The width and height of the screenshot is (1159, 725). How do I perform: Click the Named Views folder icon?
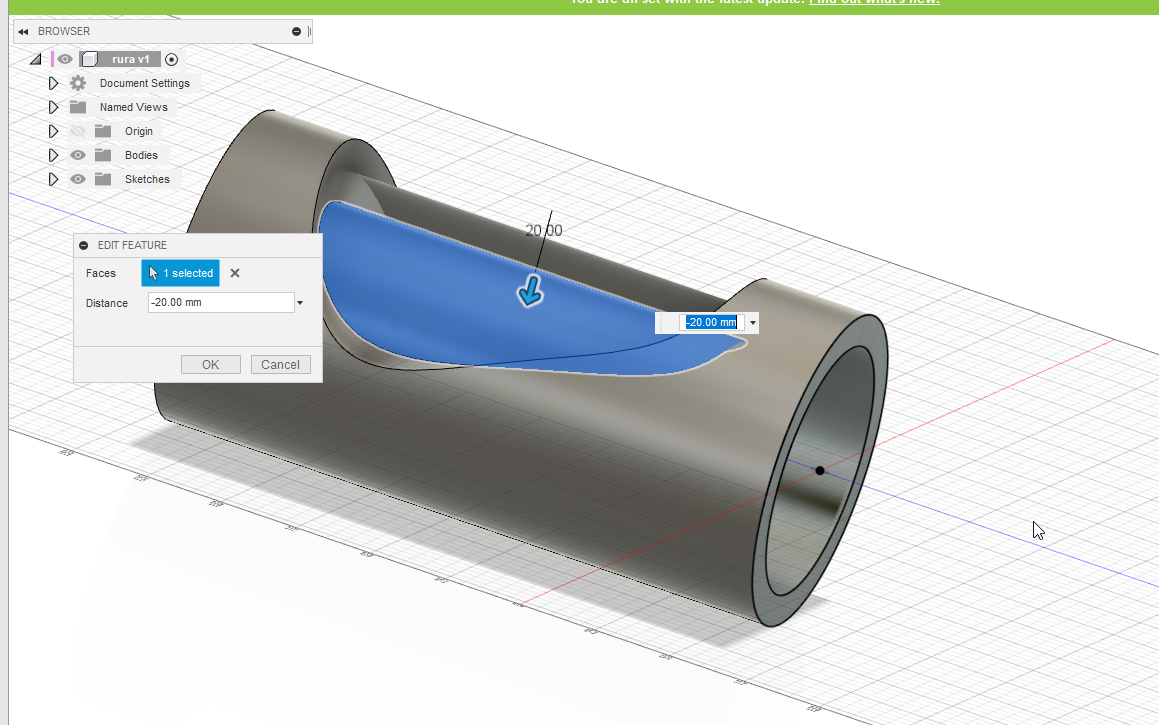(78, 107)
